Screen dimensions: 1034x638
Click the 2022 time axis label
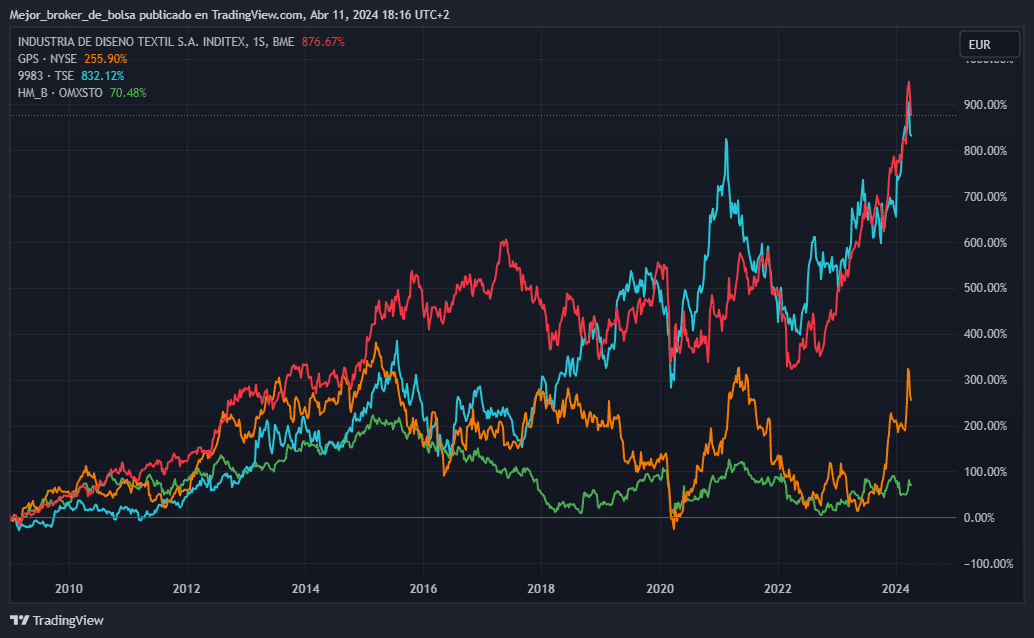(777, 589)
